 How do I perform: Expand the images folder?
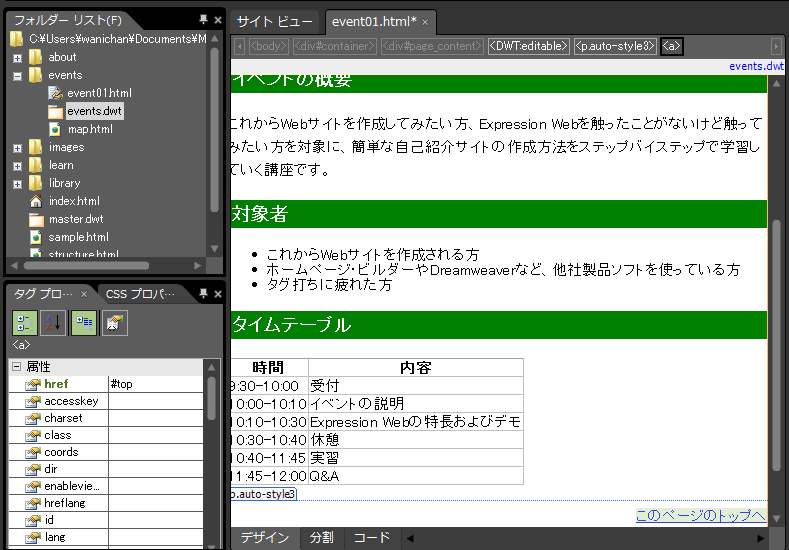[x=18, y=148]
